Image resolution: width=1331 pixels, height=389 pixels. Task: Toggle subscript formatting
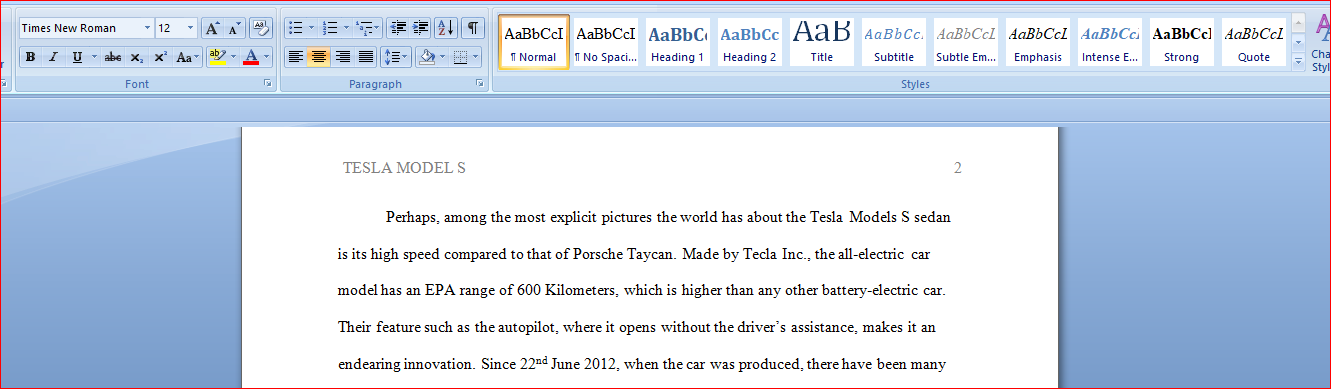[136, 57]
